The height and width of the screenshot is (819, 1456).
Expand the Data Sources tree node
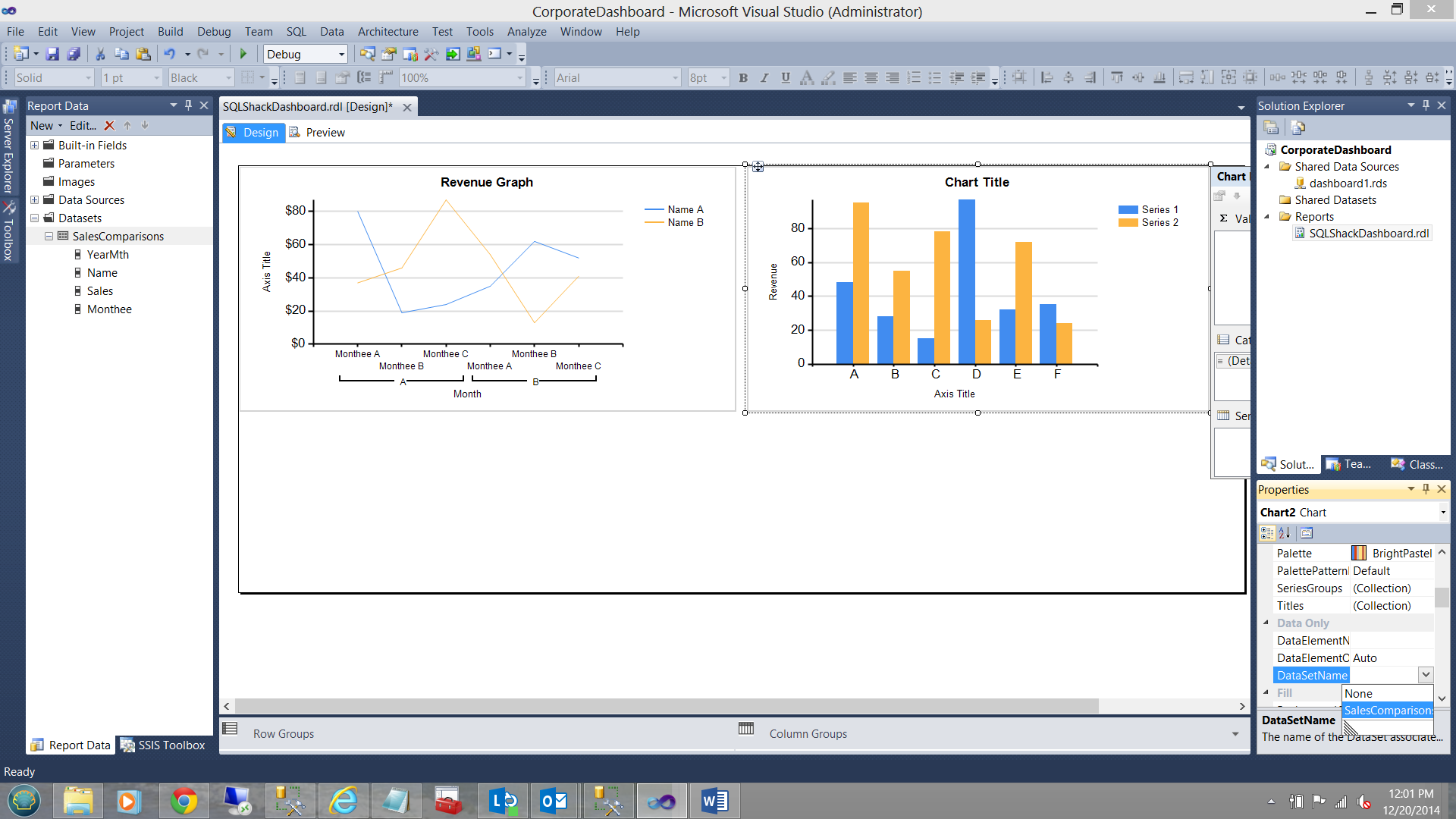(x=34, y=200)
